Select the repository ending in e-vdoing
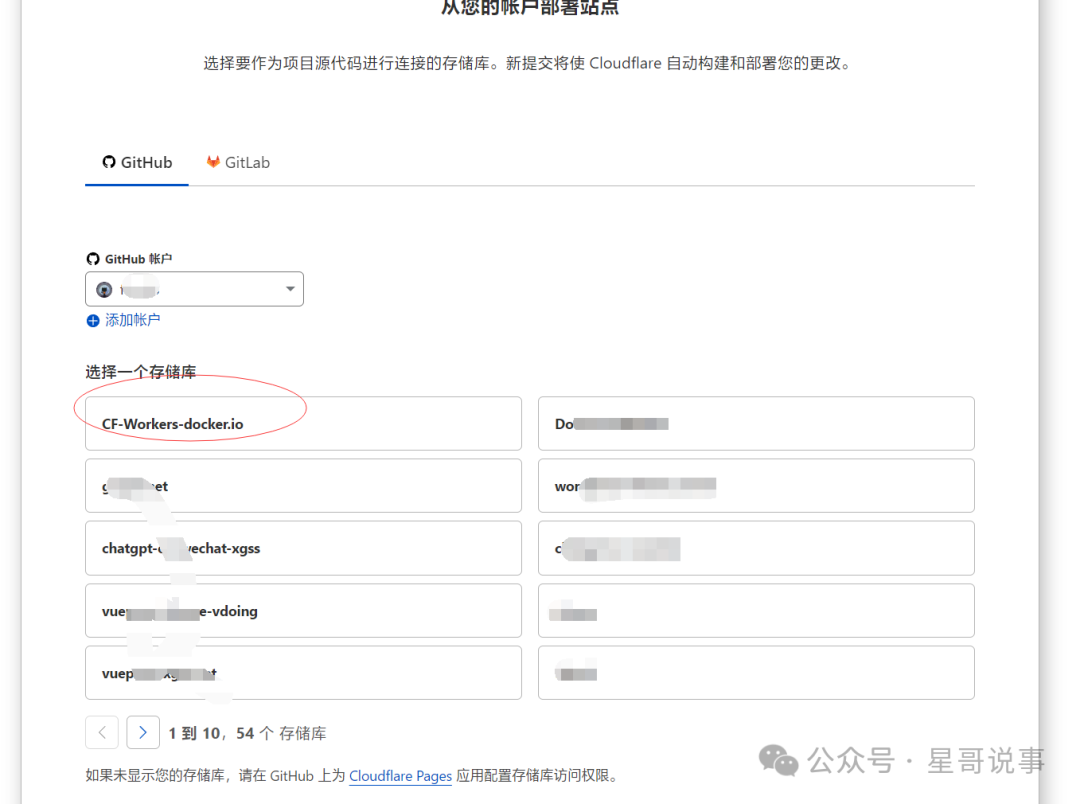This screenshot has height=804, width=1080. (x=303, y=611)
